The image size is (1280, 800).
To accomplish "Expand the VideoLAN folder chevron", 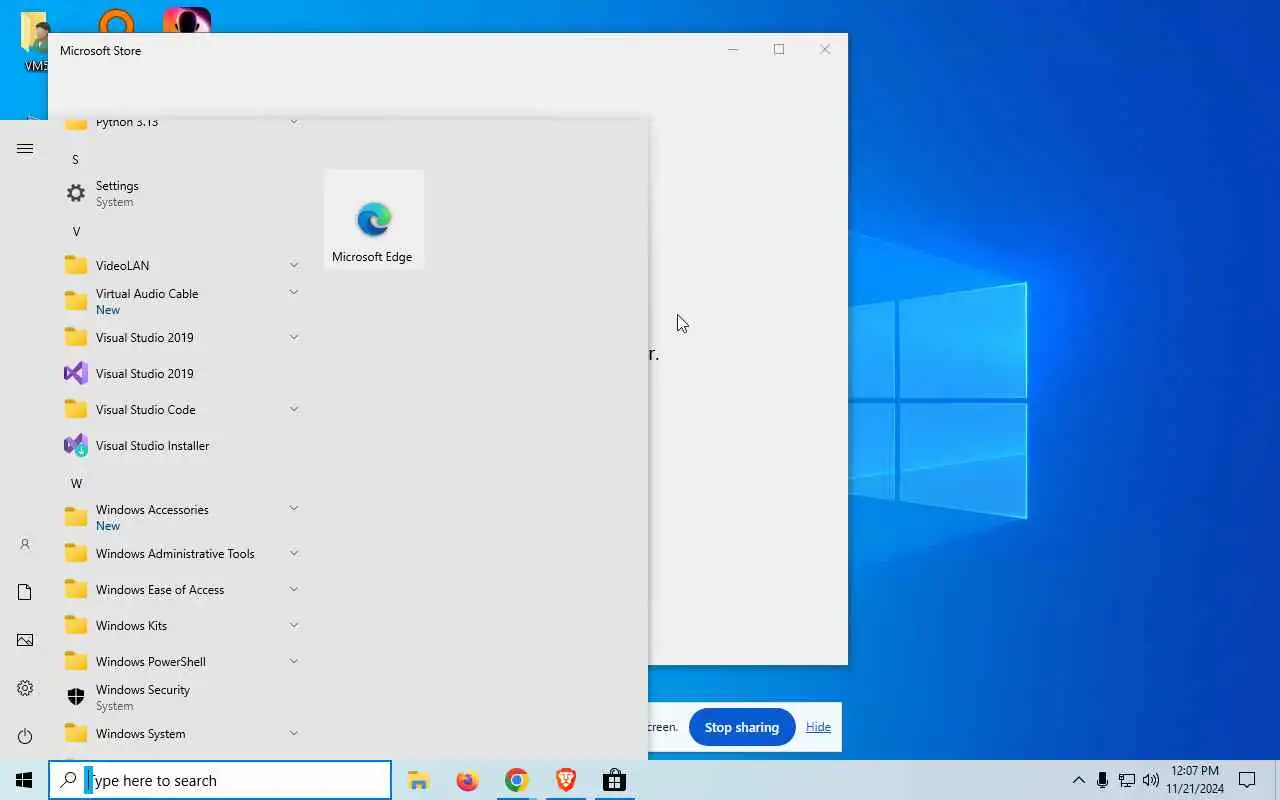I will [x=294, y=265].
